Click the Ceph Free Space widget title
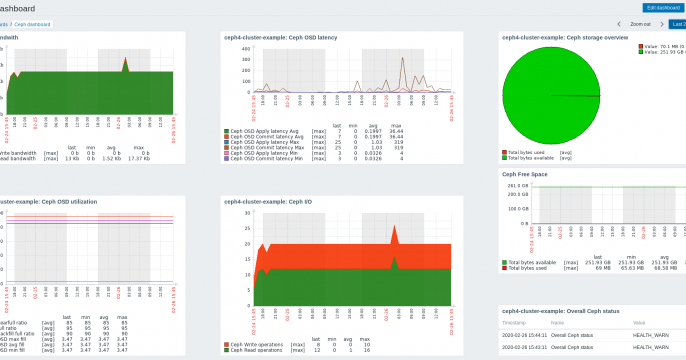686x360 pixels. pyautogui.click(x=525, y=174)
